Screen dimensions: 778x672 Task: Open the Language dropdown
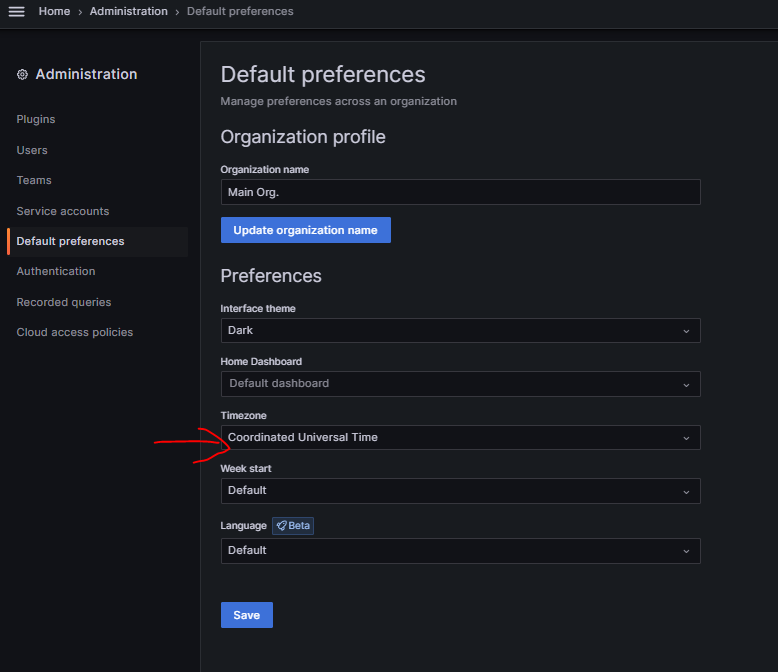click(x=460, y=551)
